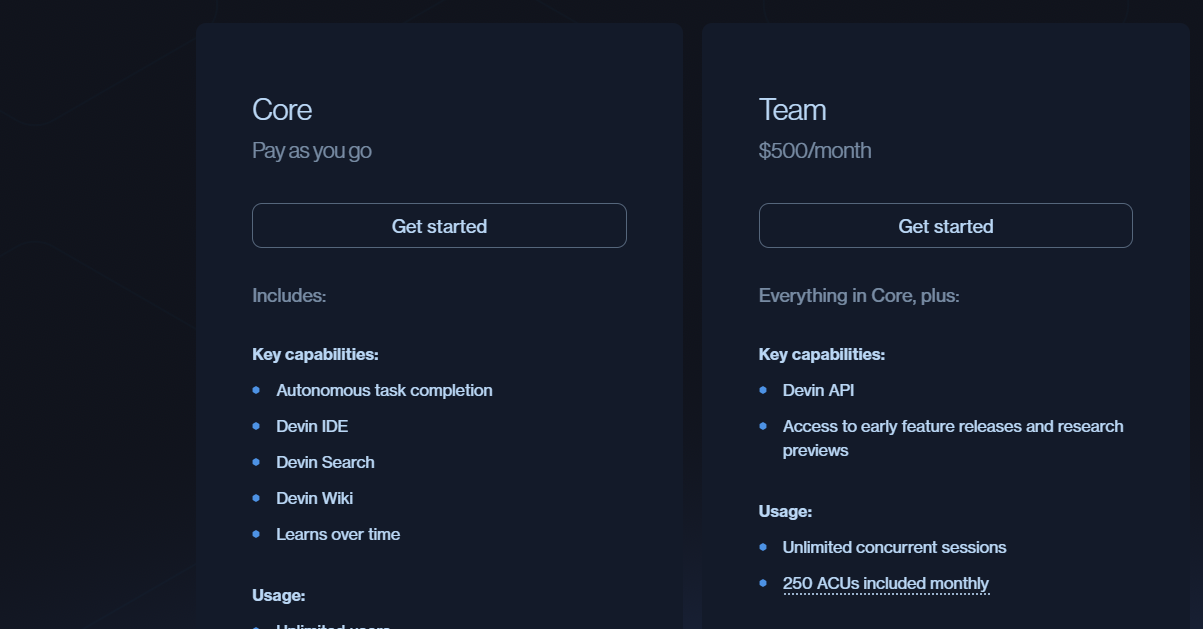
Task: Click Access to early feature releases text
Action: coord(952,427)
